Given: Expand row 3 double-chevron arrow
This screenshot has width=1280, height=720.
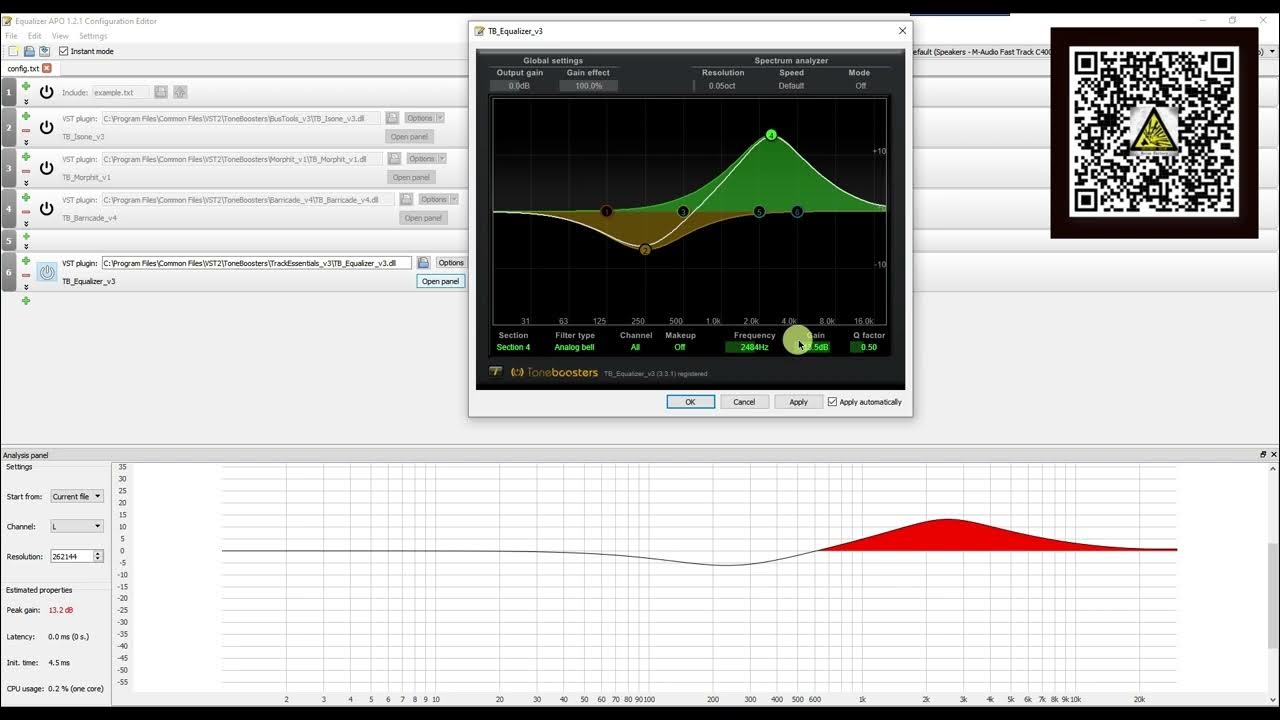Looking at the screenshot, I should pyautogui.click(x=26, y=183).
